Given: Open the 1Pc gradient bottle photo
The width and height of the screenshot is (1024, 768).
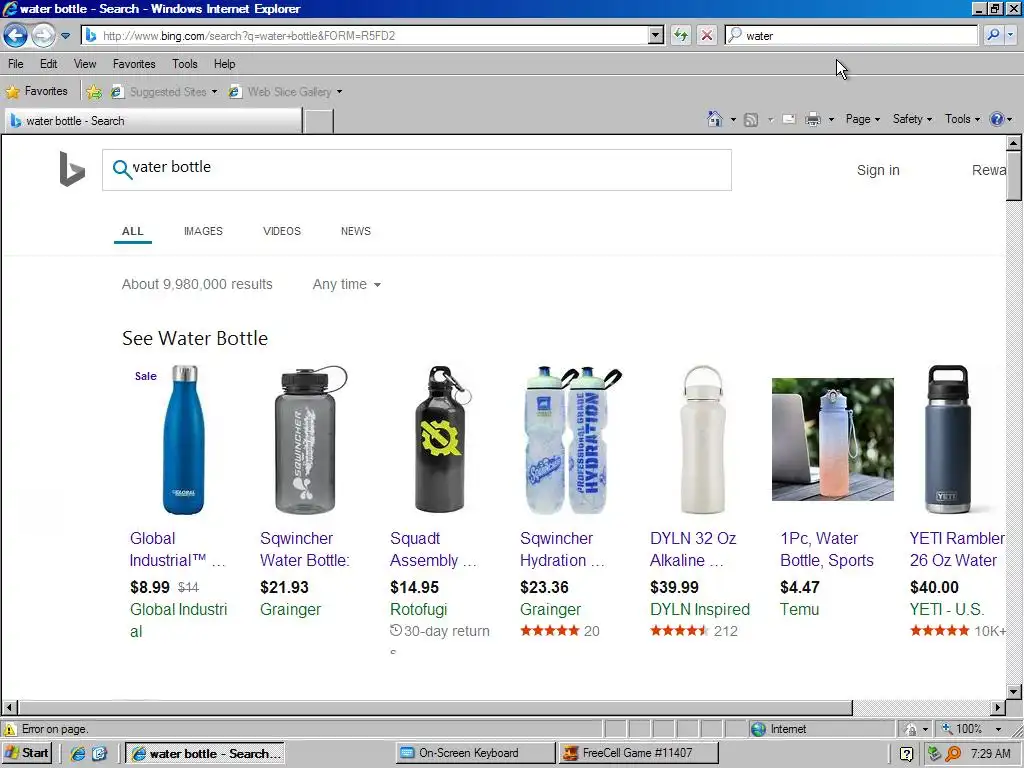Looking at the screenshot, I should tap(833, 440).
